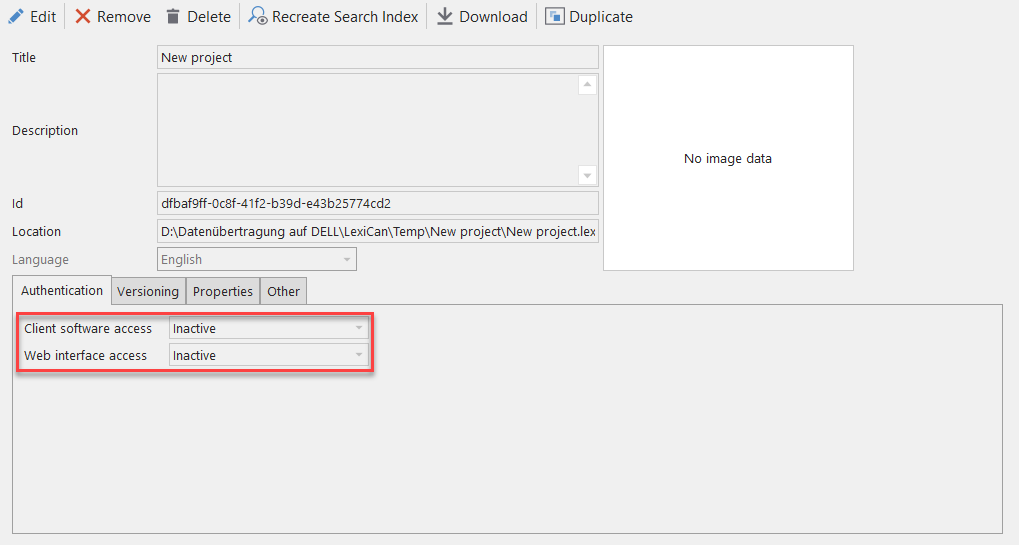This screenshot has width=1019, height=545.
Task: Click the red X Remove icon
Action: point(83,16)
